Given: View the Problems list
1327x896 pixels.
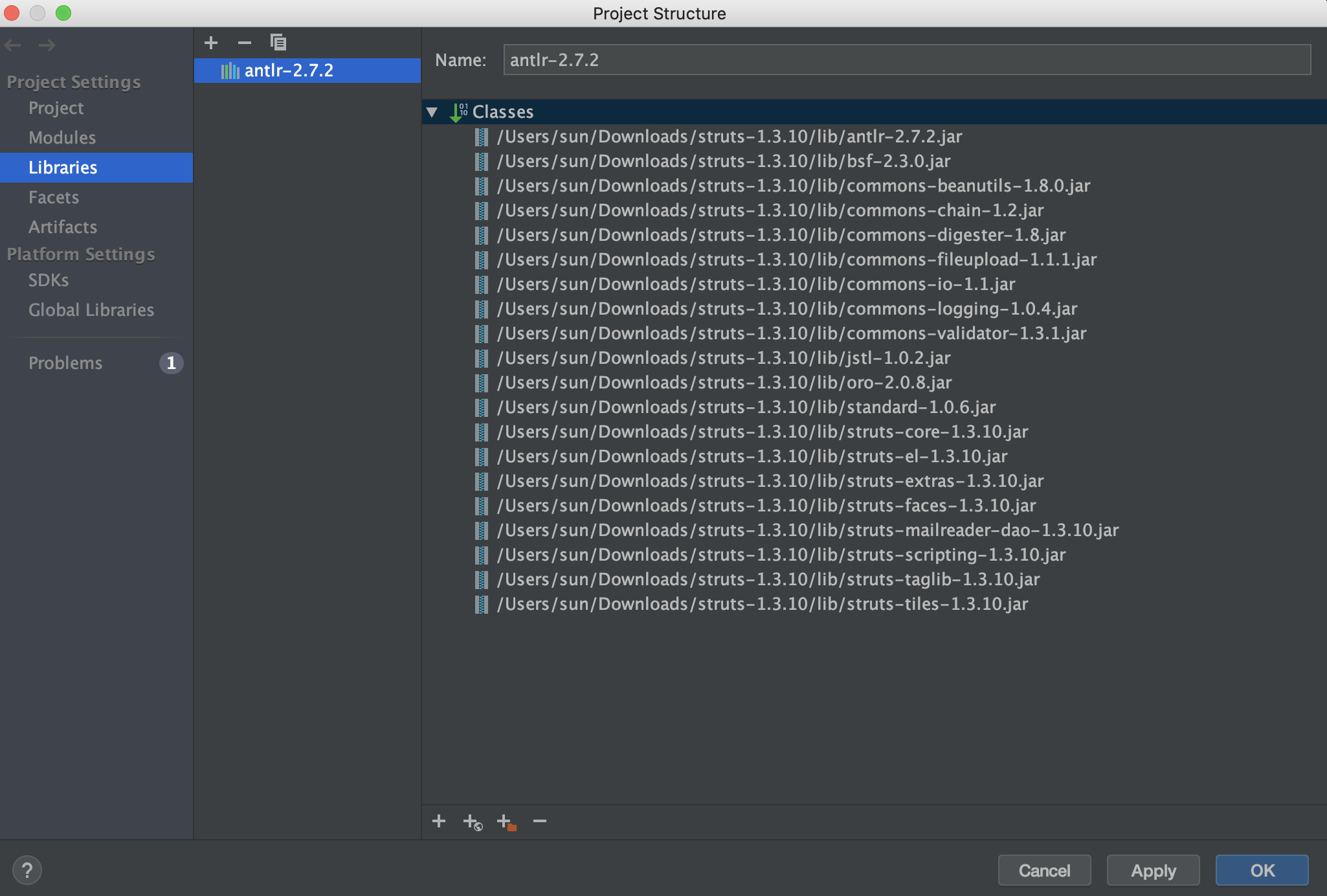Looking at the screenshot, I should click(65, 363).
